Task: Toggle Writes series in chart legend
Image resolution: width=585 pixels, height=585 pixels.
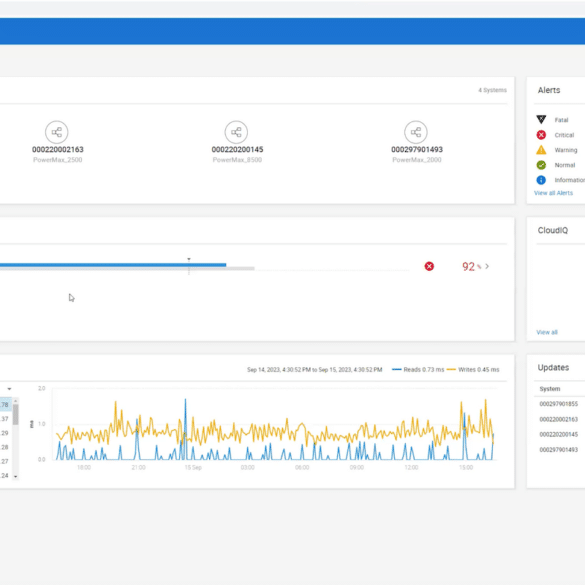Action: [x=473, y=369]
